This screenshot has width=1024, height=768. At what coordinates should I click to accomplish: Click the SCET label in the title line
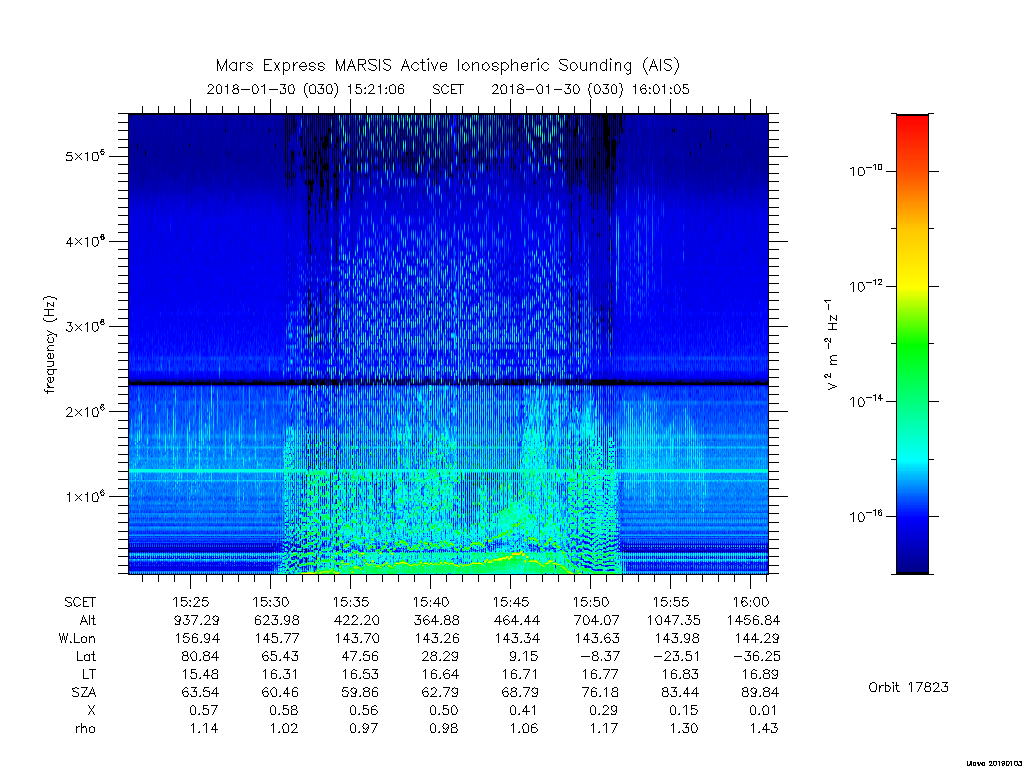448,89
